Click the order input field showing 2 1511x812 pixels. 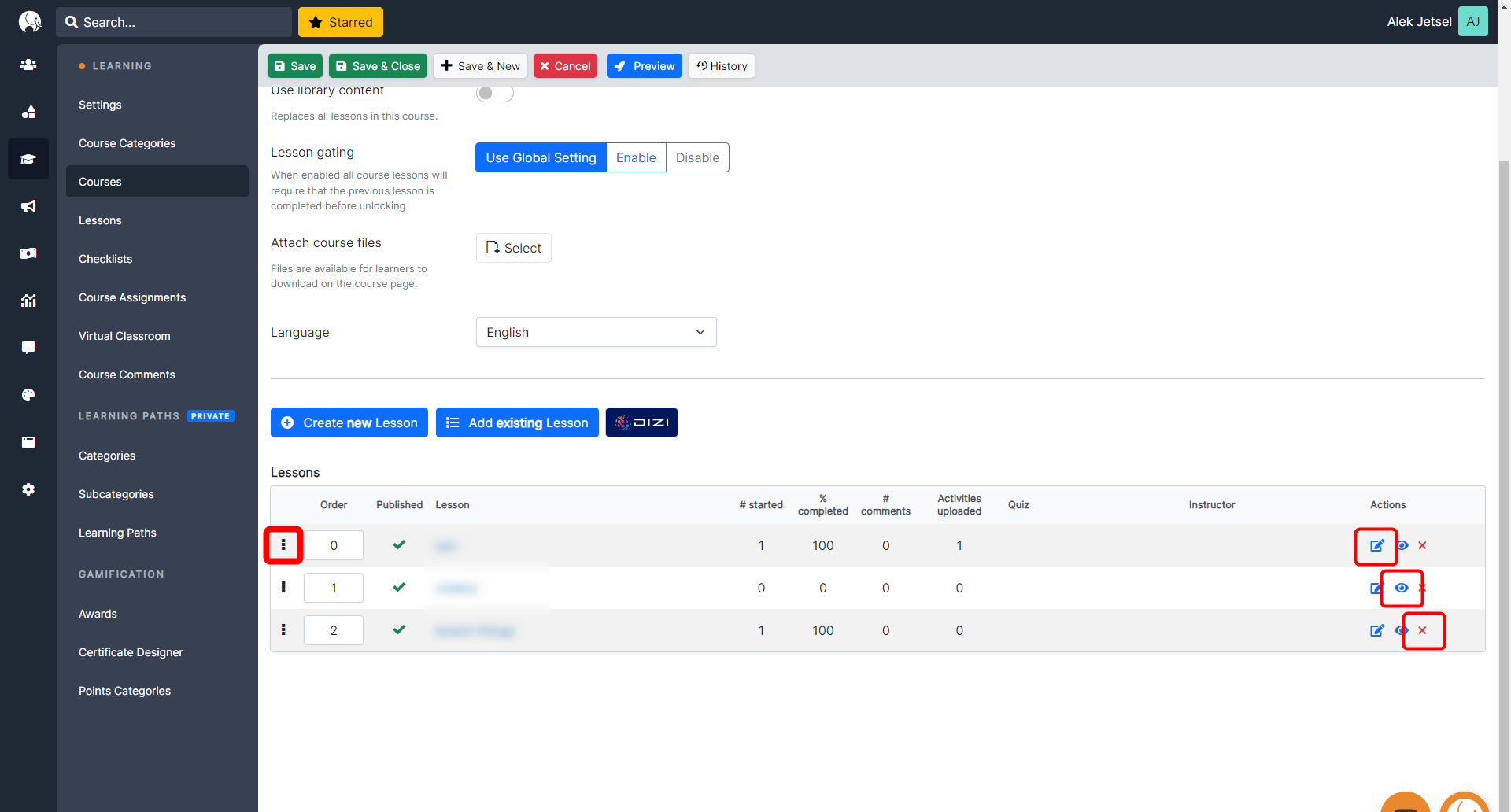click(x=334, y=630)
